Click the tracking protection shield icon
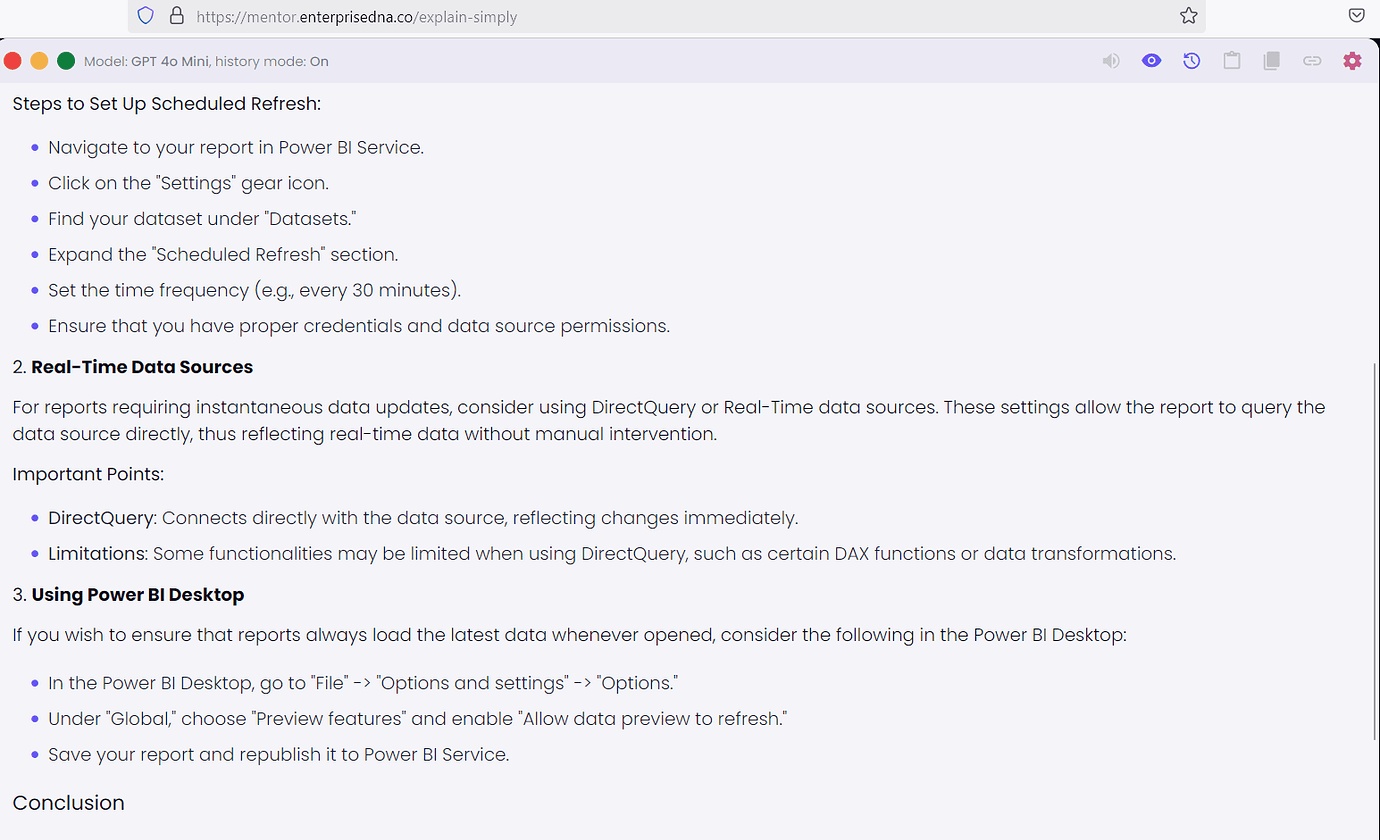Viewport: 1380px width, 840px height. pyautogui.click(x=145, y=15)
